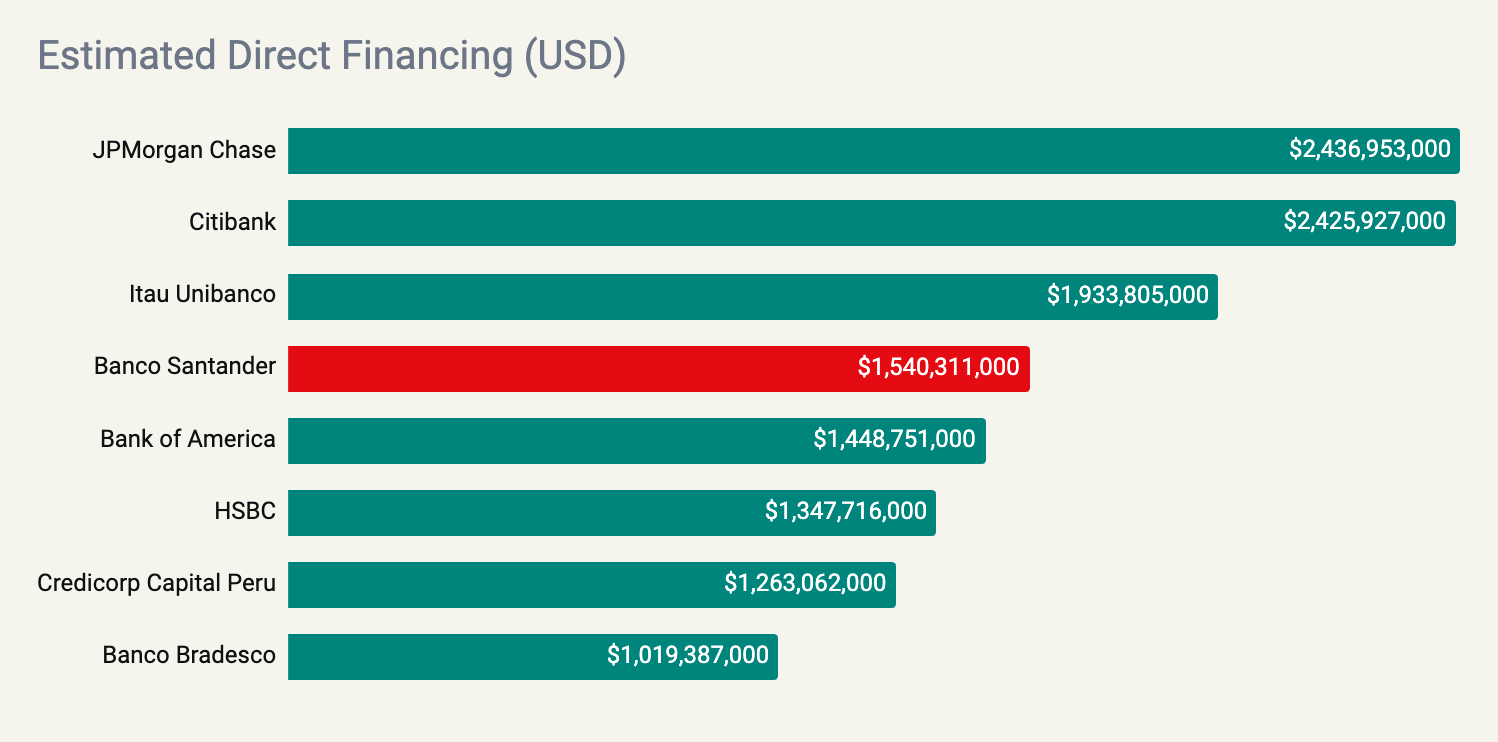1498x742 pixels.
Task: Click the $2,436,953,000 value label
Action: point(1369,150)
